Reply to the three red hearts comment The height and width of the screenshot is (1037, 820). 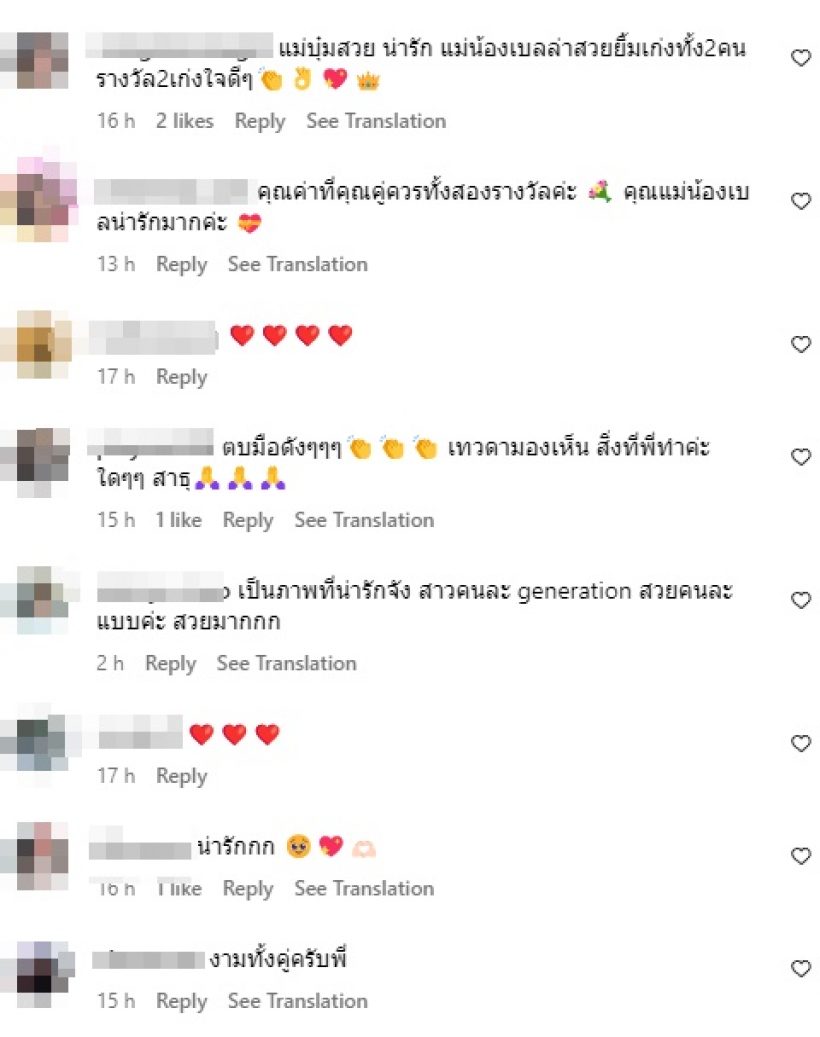click(181, 776)
